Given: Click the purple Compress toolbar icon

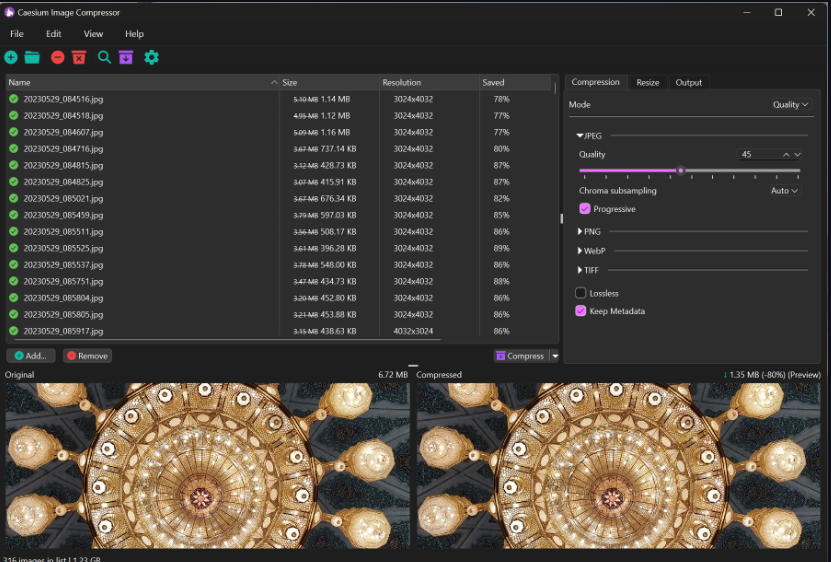Looking at the screenshot, I should point(126,57).
